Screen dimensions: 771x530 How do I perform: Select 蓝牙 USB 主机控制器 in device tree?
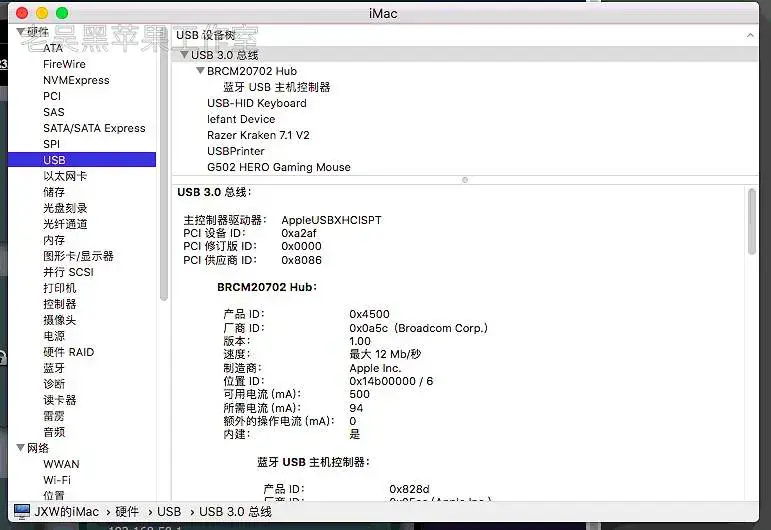(x=277, y=87)
